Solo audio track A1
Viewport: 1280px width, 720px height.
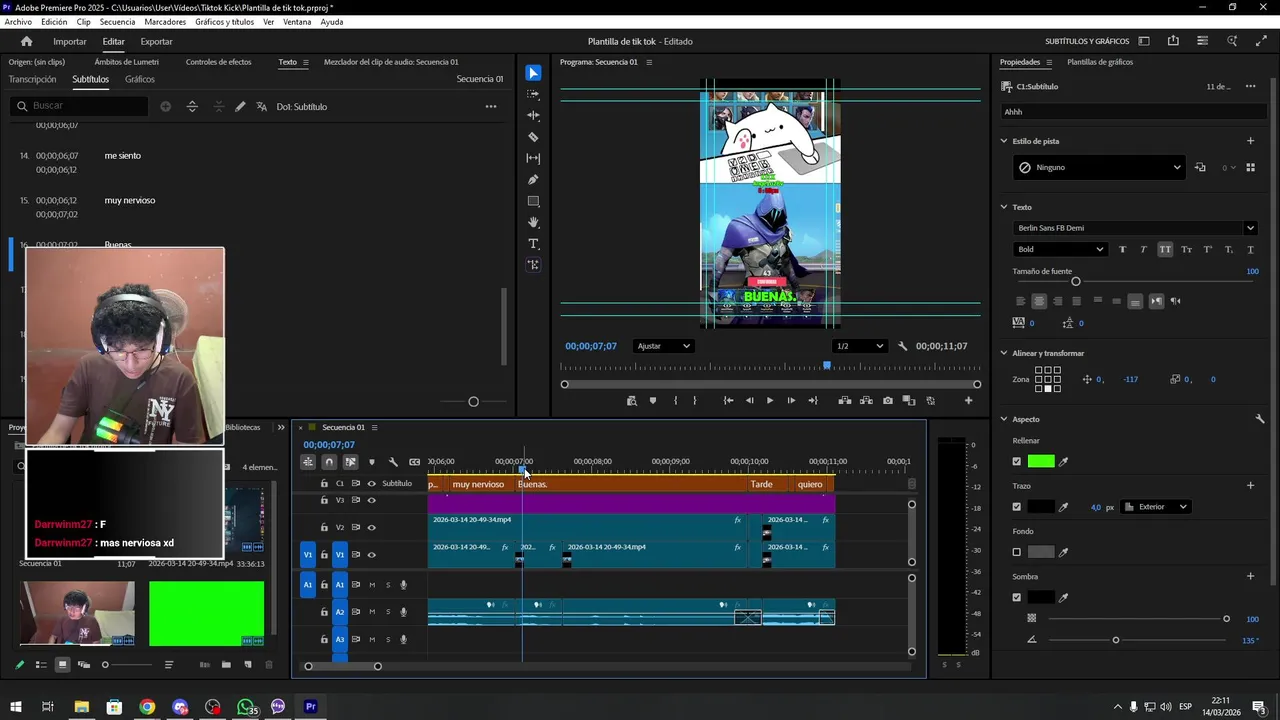(x=388, y=585)
